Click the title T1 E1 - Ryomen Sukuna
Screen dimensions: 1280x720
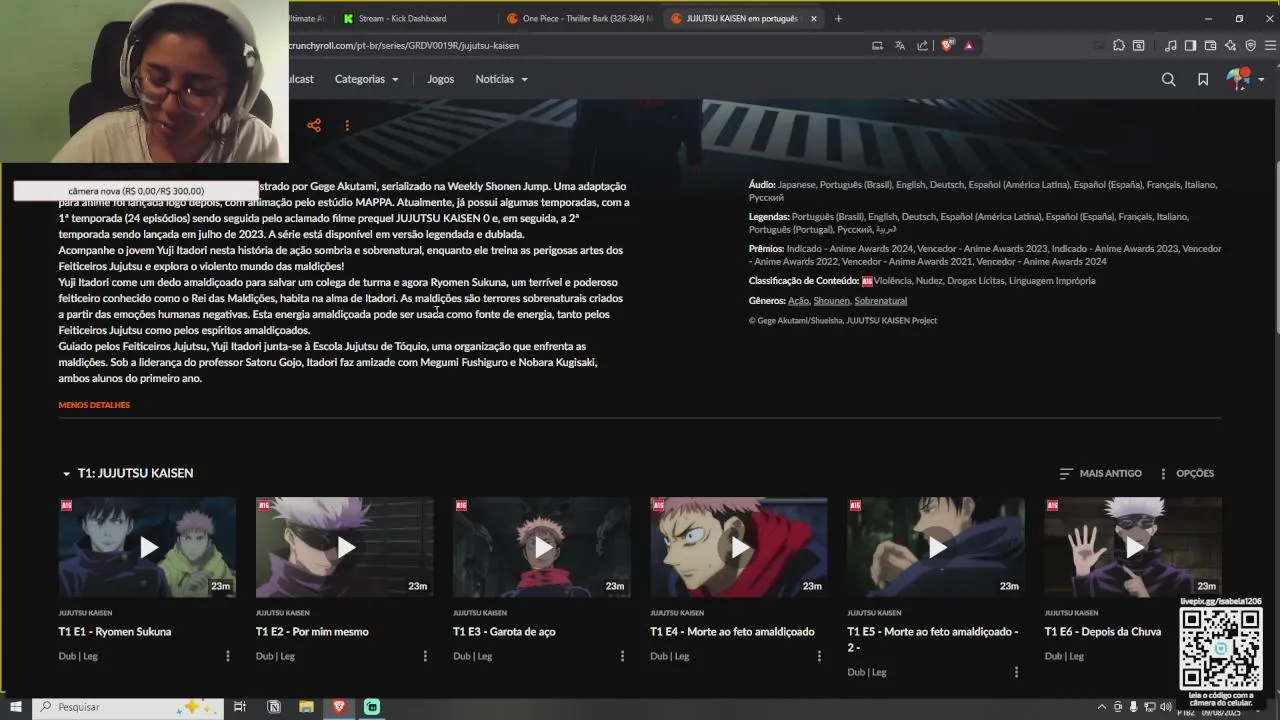point(115,632)
